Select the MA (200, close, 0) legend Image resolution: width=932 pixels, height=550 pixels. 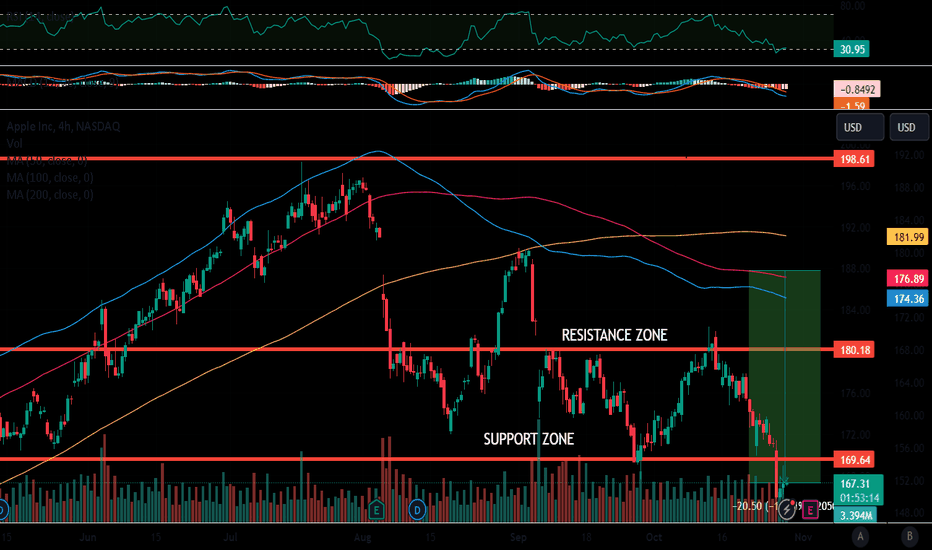(50, 194)
